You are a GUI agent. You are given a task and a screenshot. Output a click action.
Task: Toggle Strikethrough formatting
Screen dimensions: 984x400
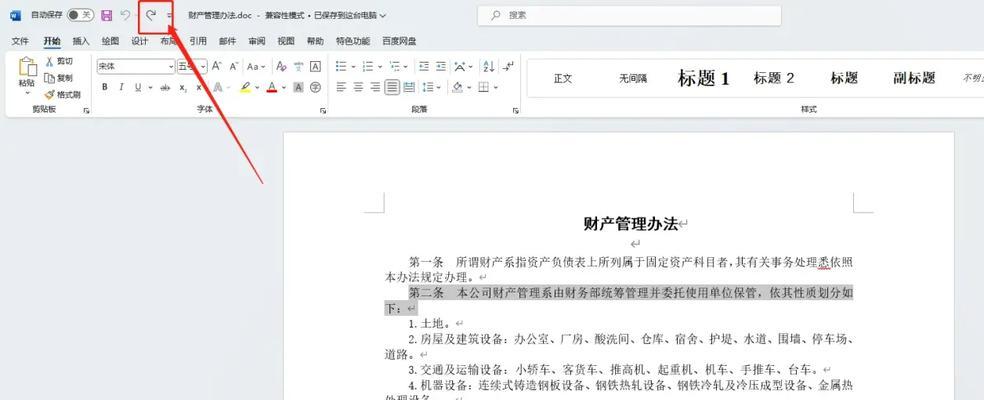(165, 87)
